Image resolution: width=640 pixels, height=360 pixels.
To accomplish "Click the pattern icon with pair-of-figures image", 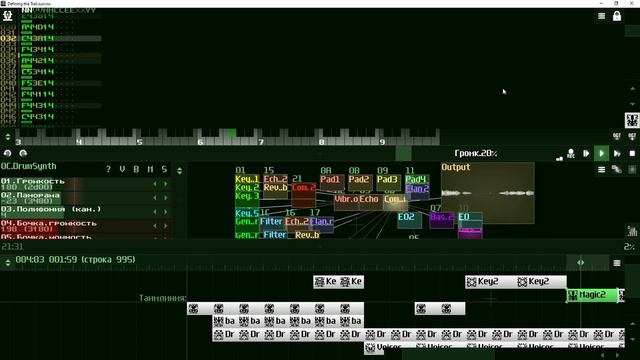I will tap(632, 120).
